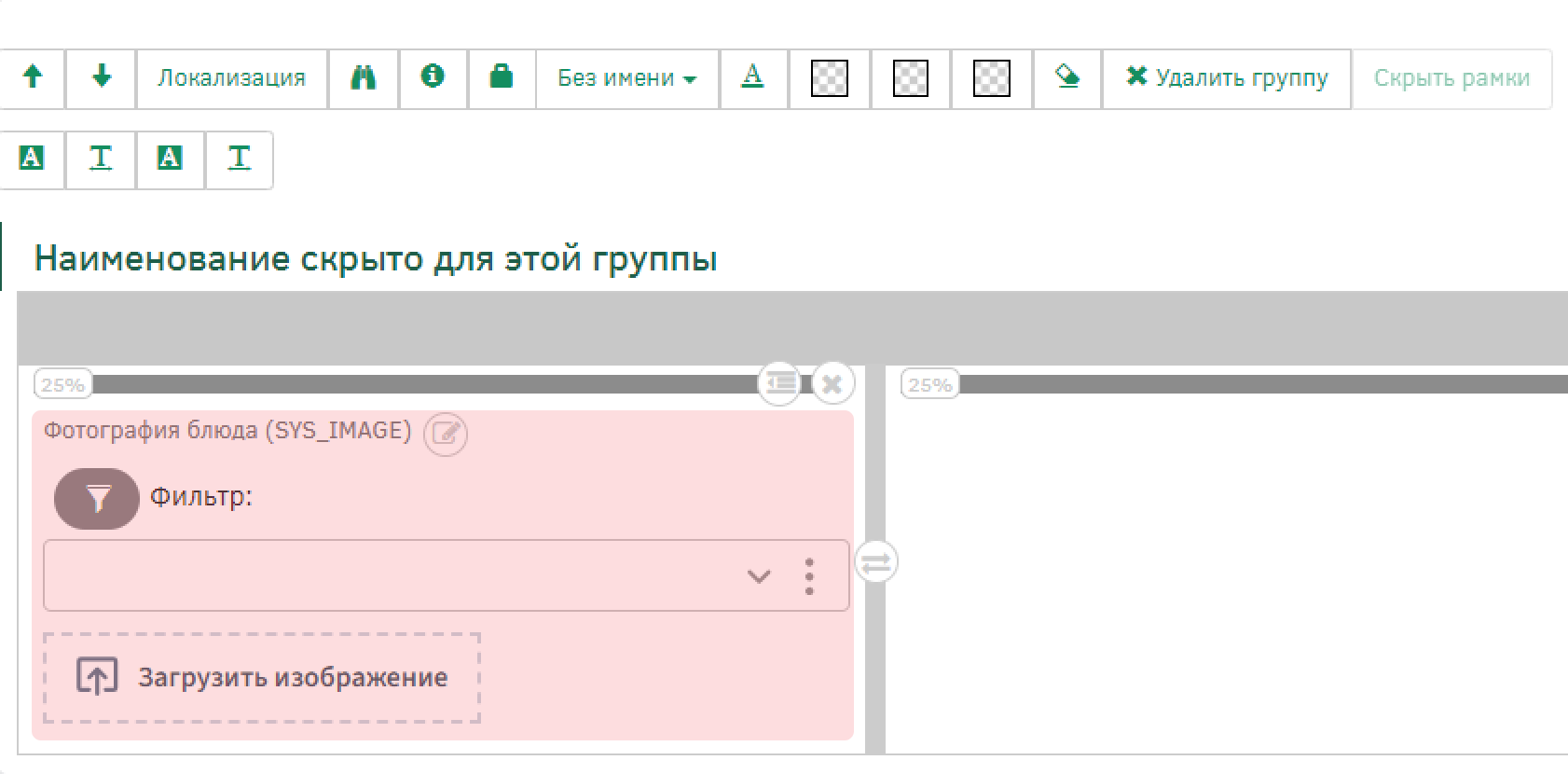1568x774 pixels.
Task: Toggle the funnel Фильтр button
Action: (x=97, y=499)
